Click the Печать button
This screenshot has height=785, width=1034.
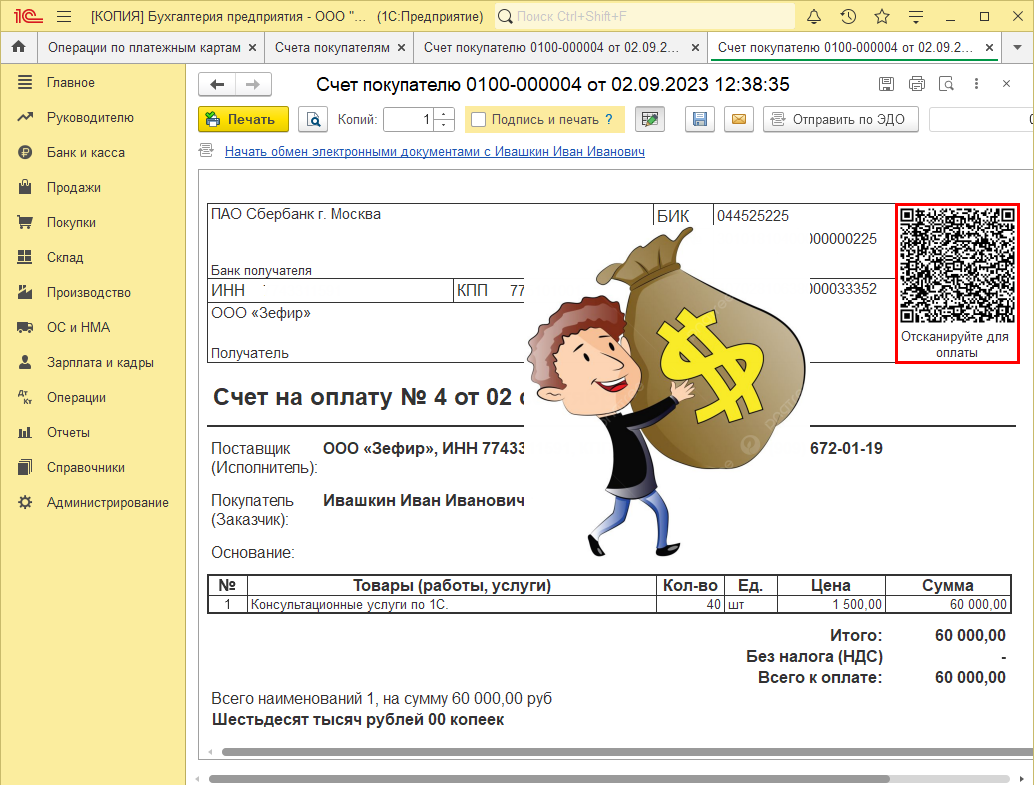click(243, 119)
